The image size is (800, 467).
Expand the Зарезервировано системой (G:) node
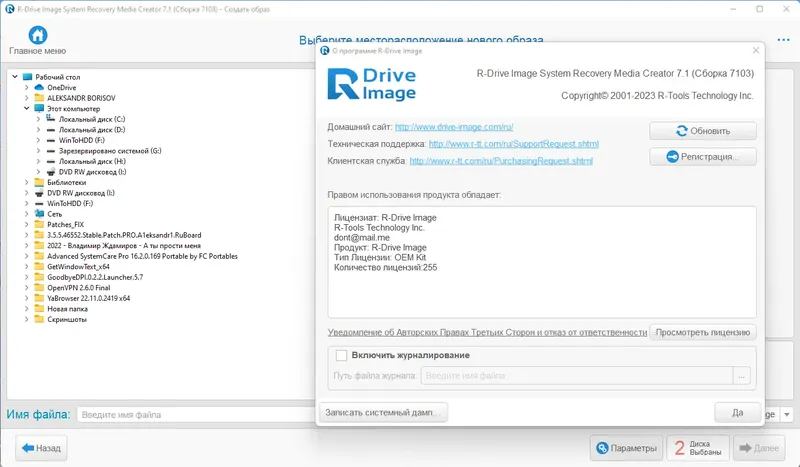38,151
